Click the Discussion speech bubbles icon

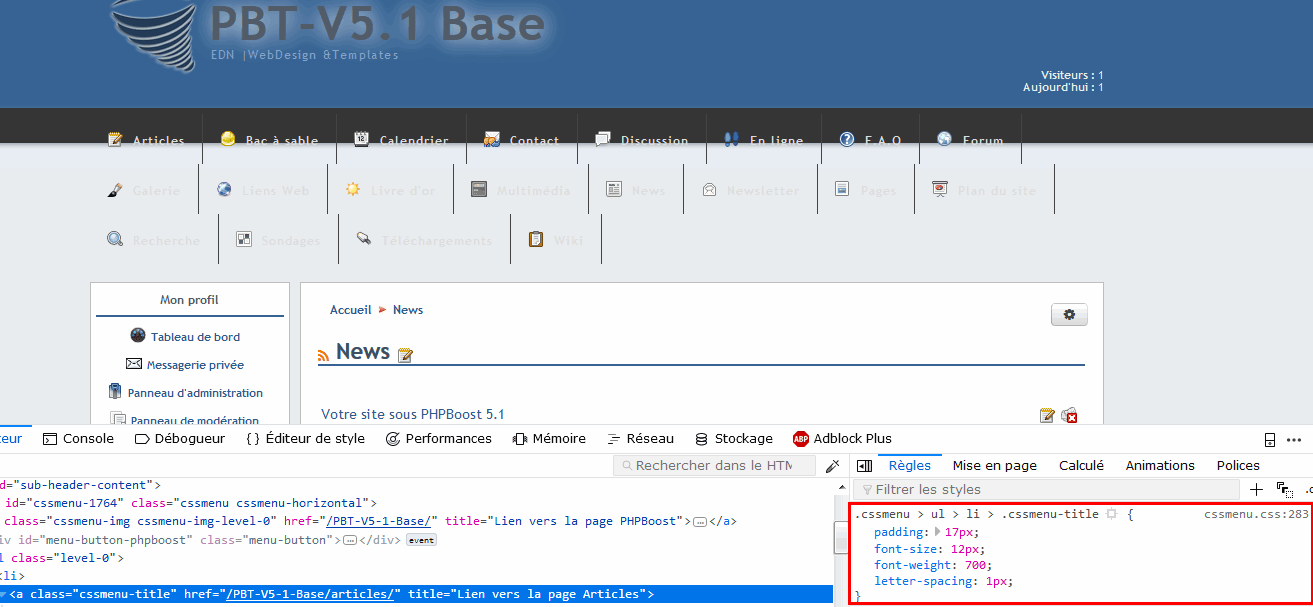[x=603, y=139]
